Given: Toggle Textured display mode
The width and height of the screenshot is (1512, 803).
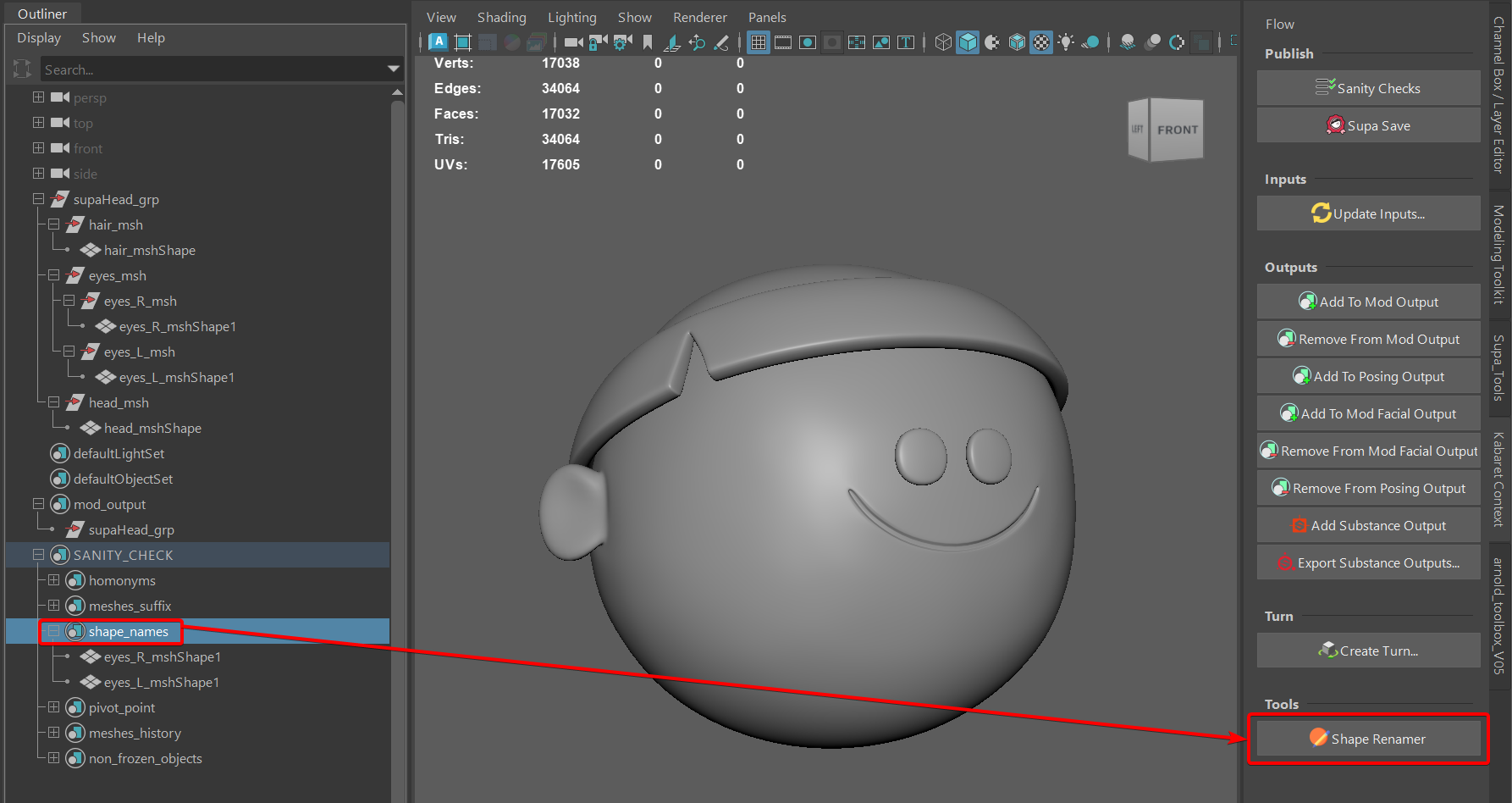Looking at the screenshot, I should coord(1041,42).
